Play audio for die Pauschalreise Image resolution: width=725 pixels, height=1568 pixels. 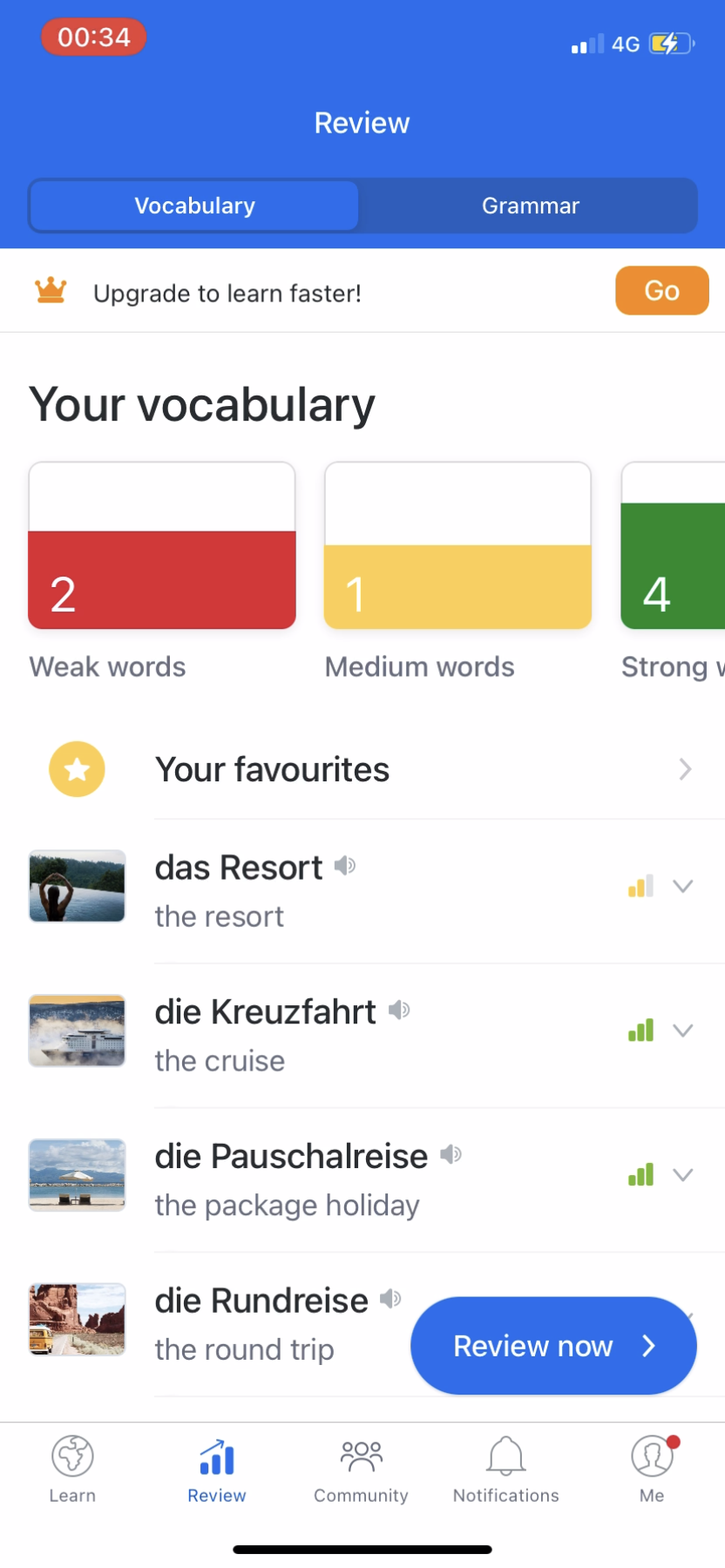point(451,1155)
